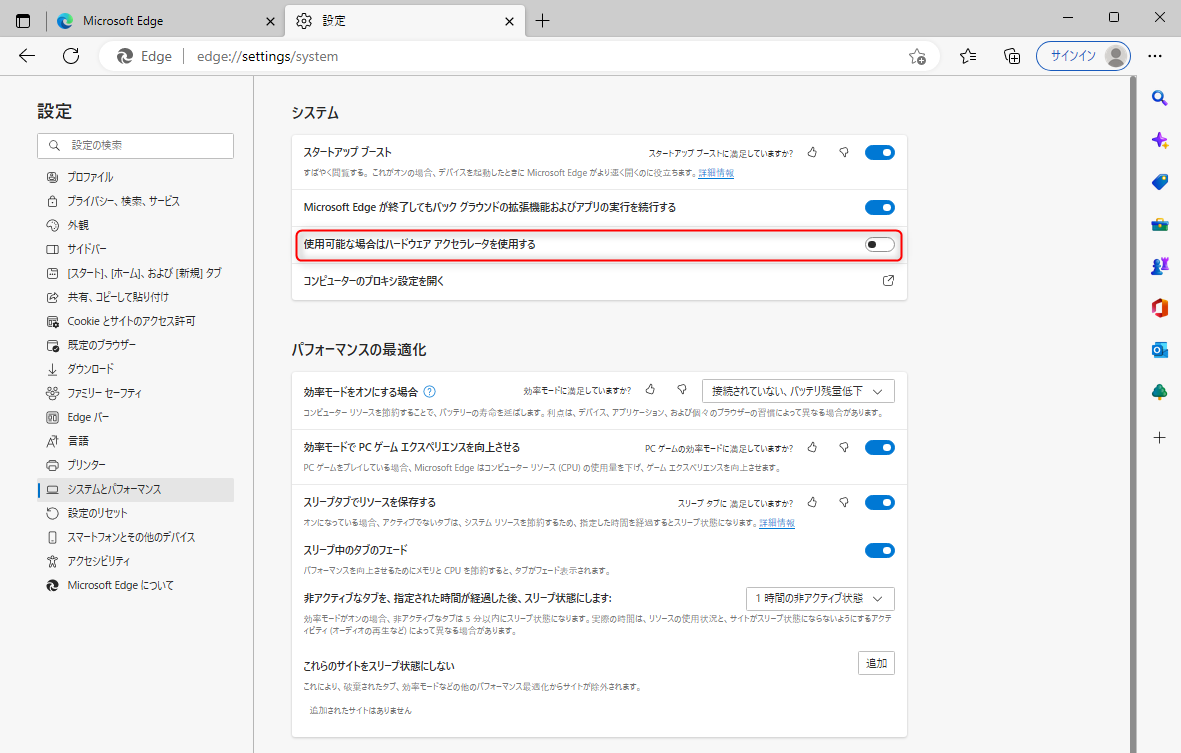Disable スリープ中のタブのフェード toggle
This screenshot has width=1181, height=753.
[879, 550]
